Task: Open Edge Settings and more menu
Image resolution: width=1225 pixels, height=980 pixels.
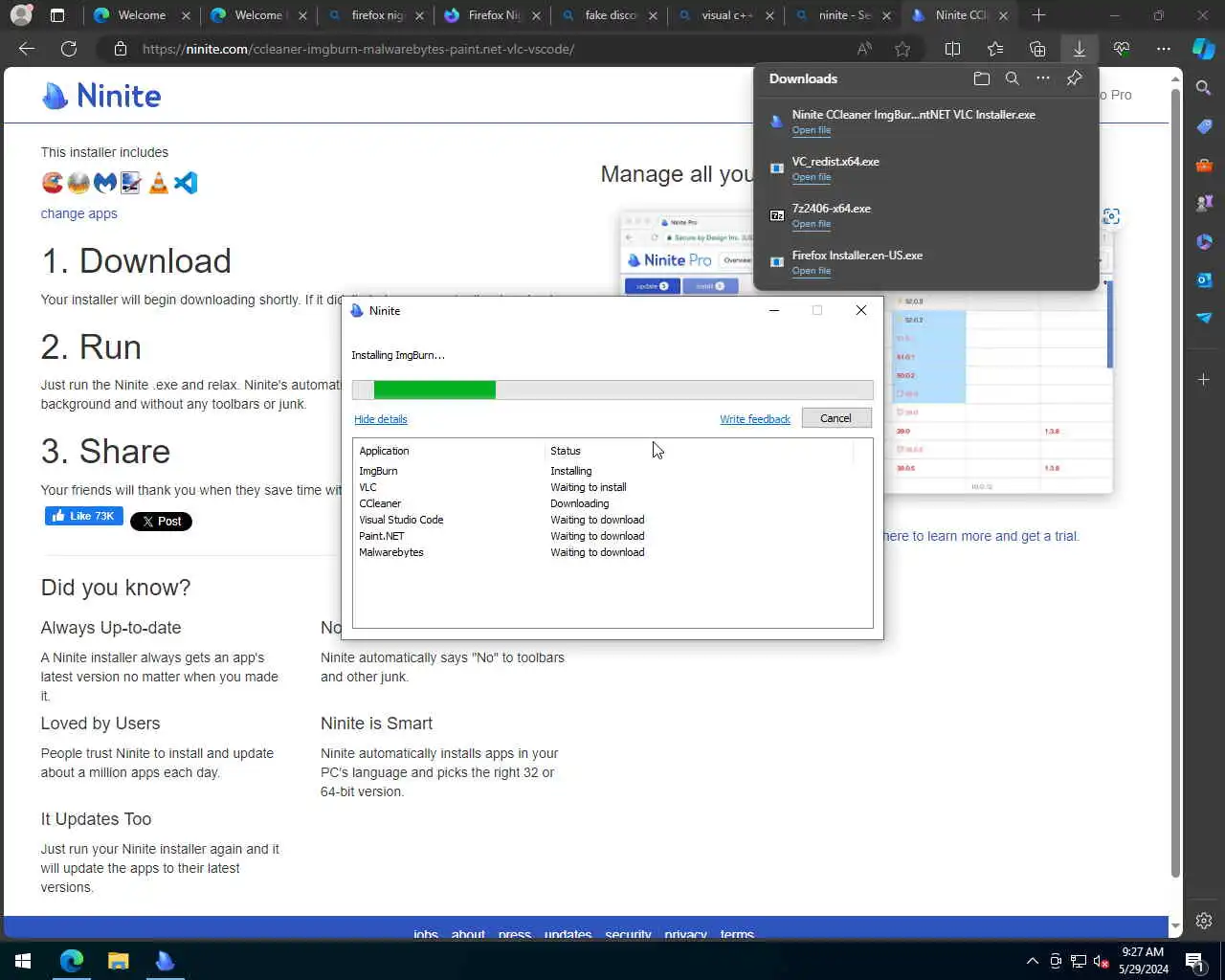Action: pyautogui.click(x=1164, y=49)
